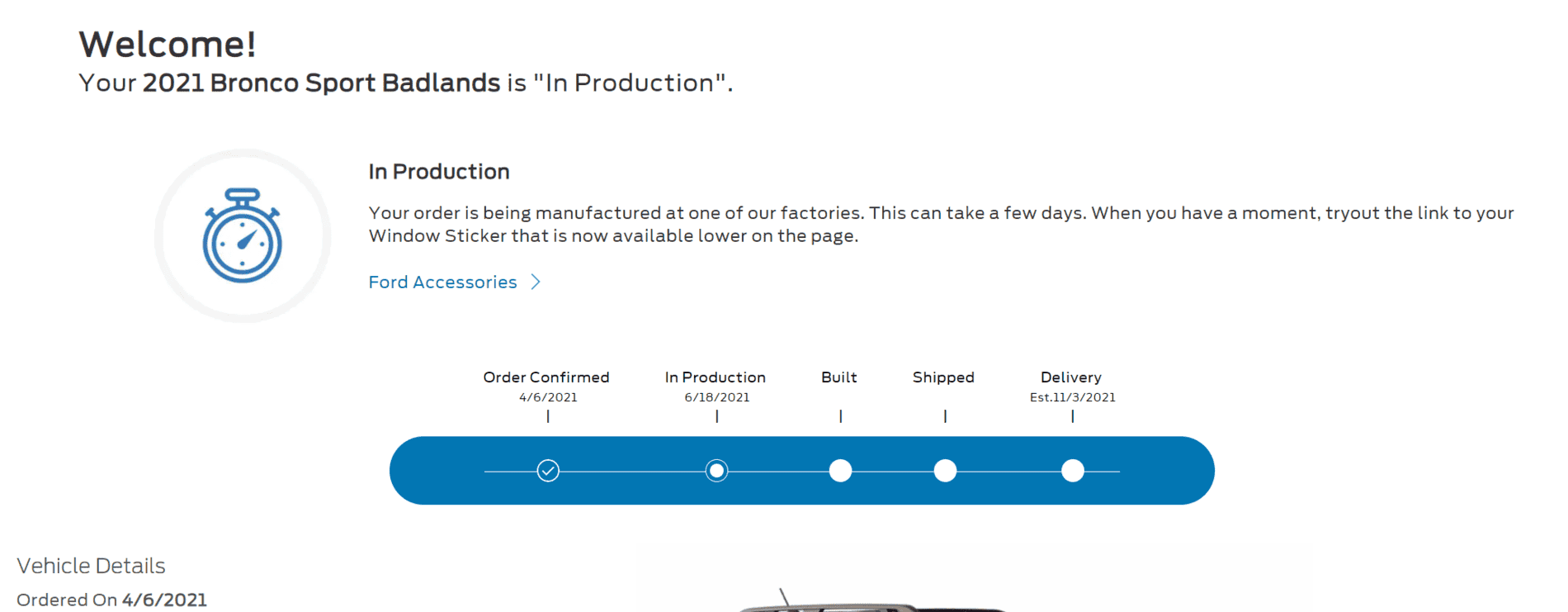This screenshot has height=612, width=1568.
Task: Click the bold 2021 Bronco Sport Badlands text
Action: (x=321, y=83)
